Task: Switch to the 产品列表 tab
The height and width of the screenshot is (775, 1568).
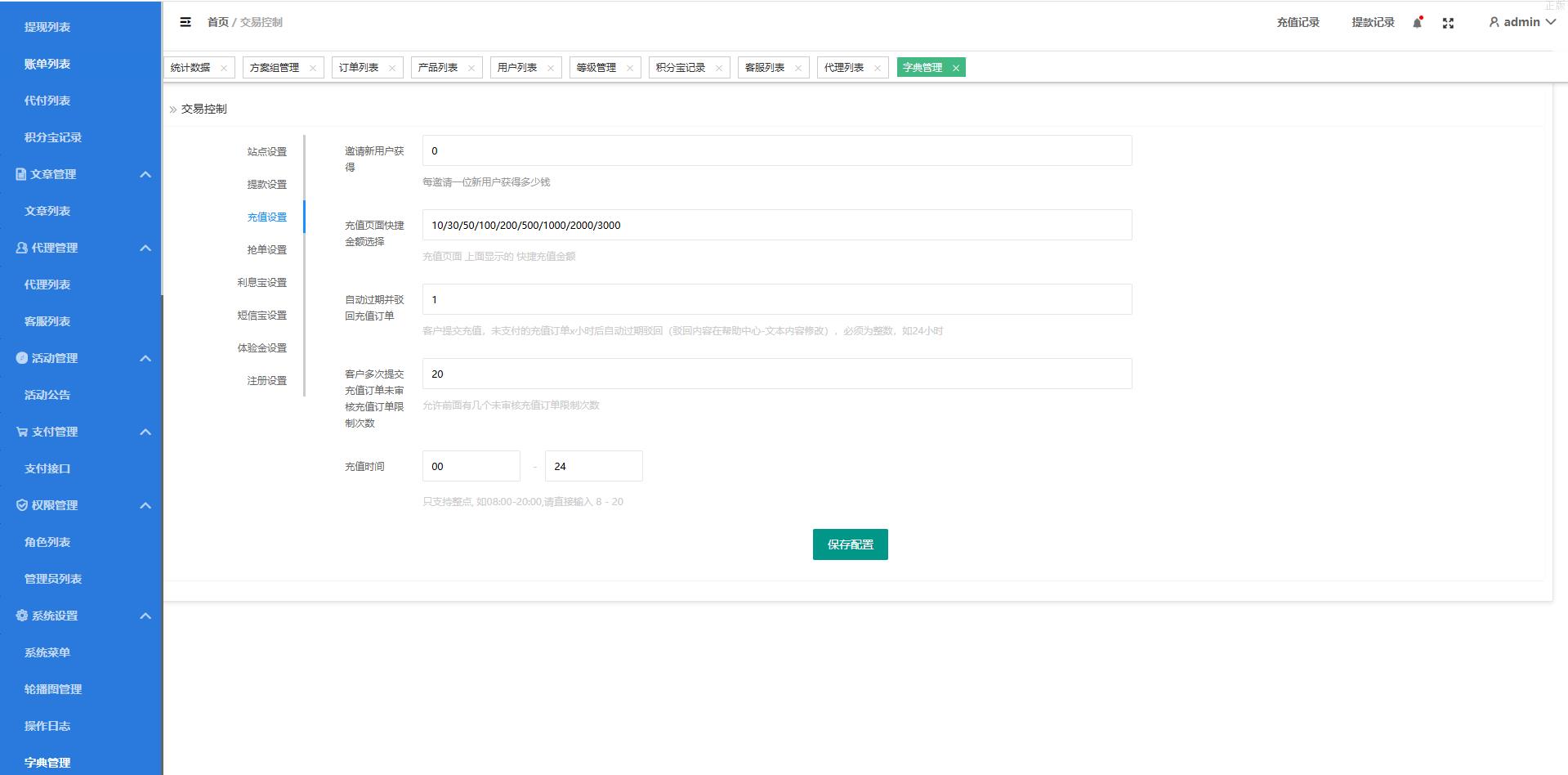Action: point(438,68)
